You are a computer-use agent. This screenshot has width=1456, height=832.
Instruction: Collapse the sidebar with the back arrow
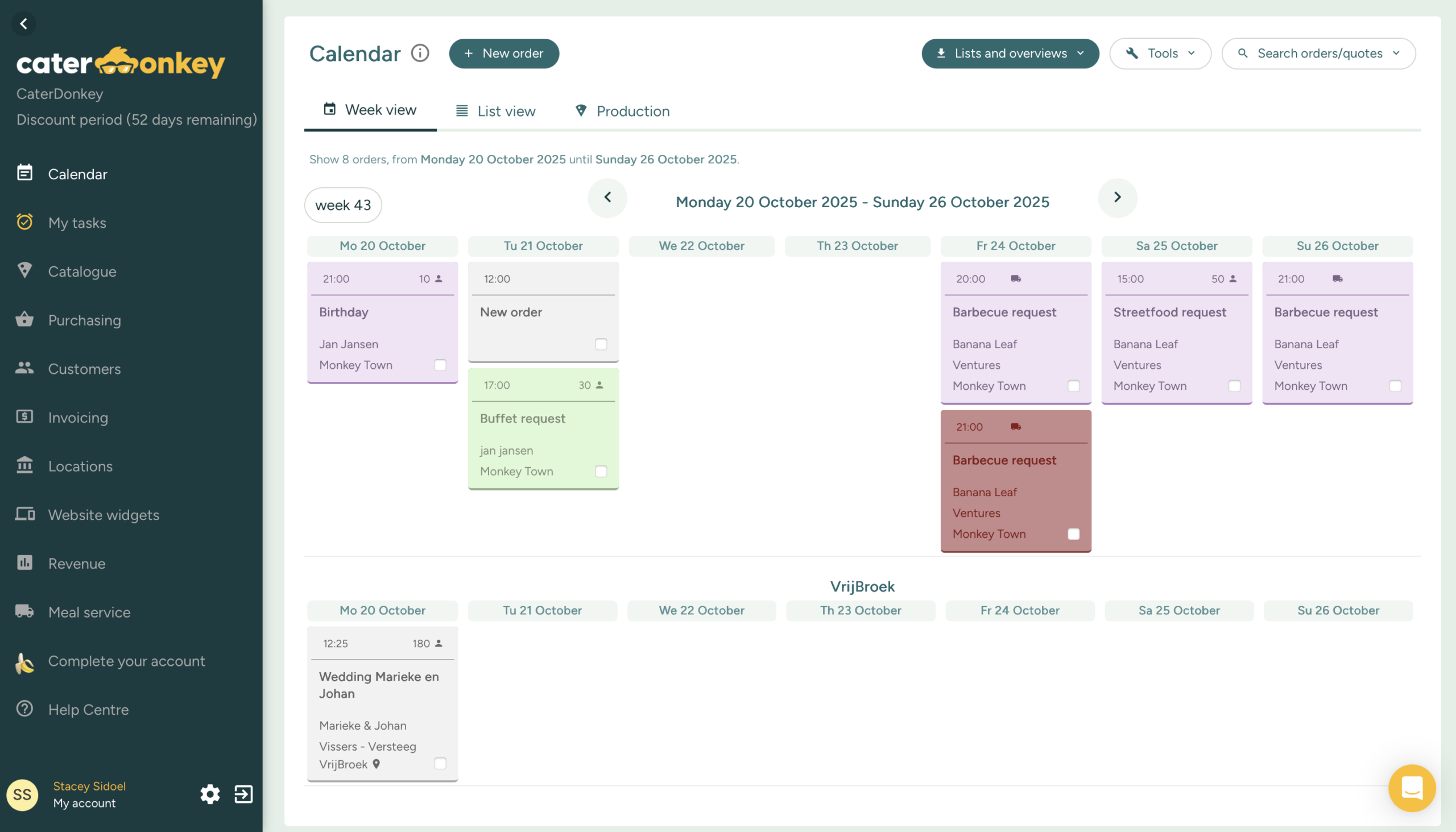[23, 24]
